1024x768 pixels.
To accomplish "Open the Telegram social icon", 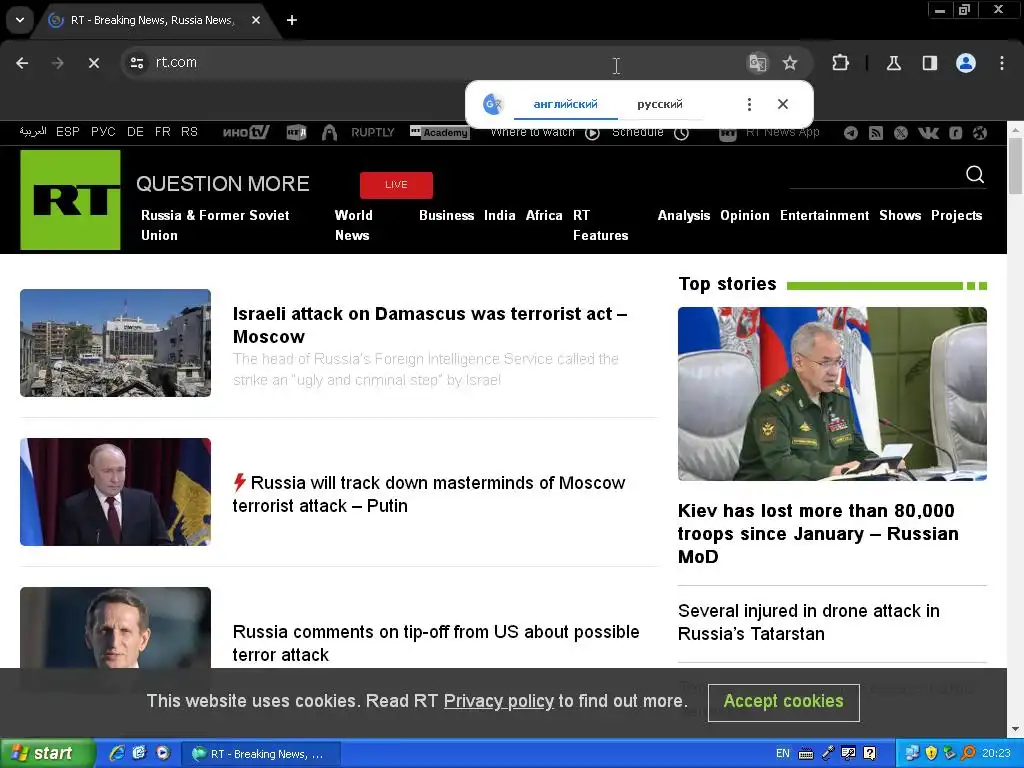I will click(850, 133).
